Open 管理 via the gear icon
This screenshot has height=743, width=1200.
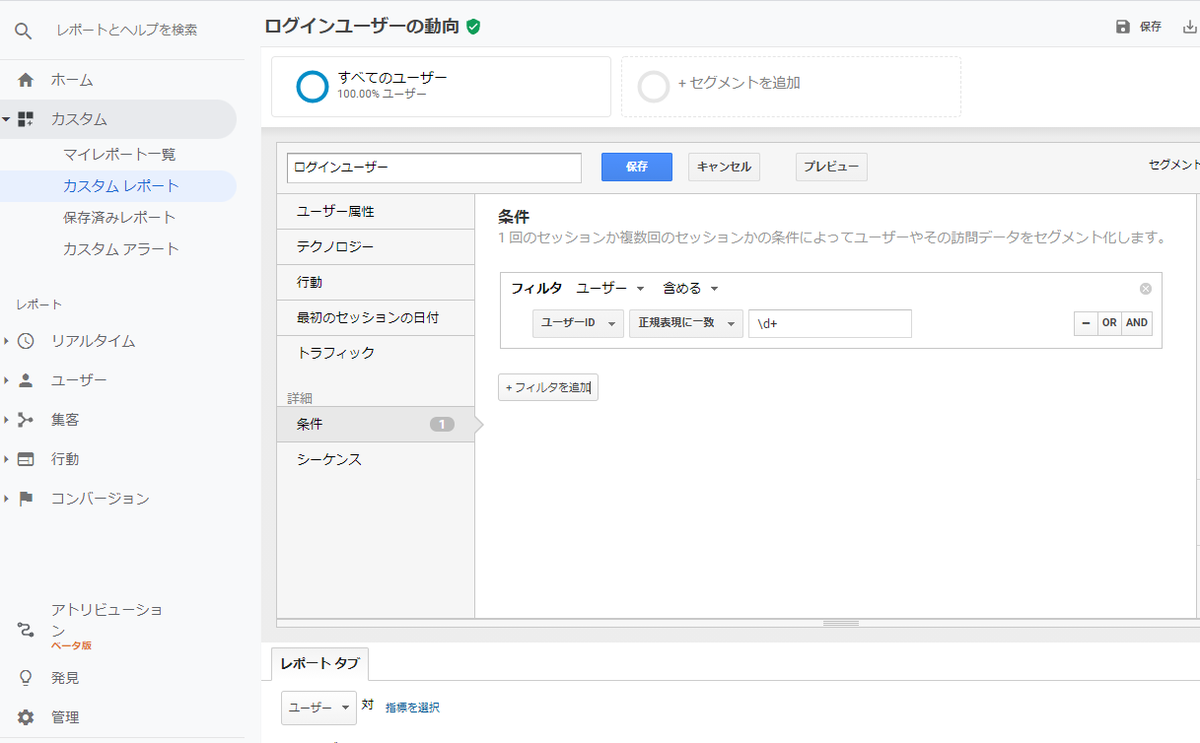click(24, 717)
